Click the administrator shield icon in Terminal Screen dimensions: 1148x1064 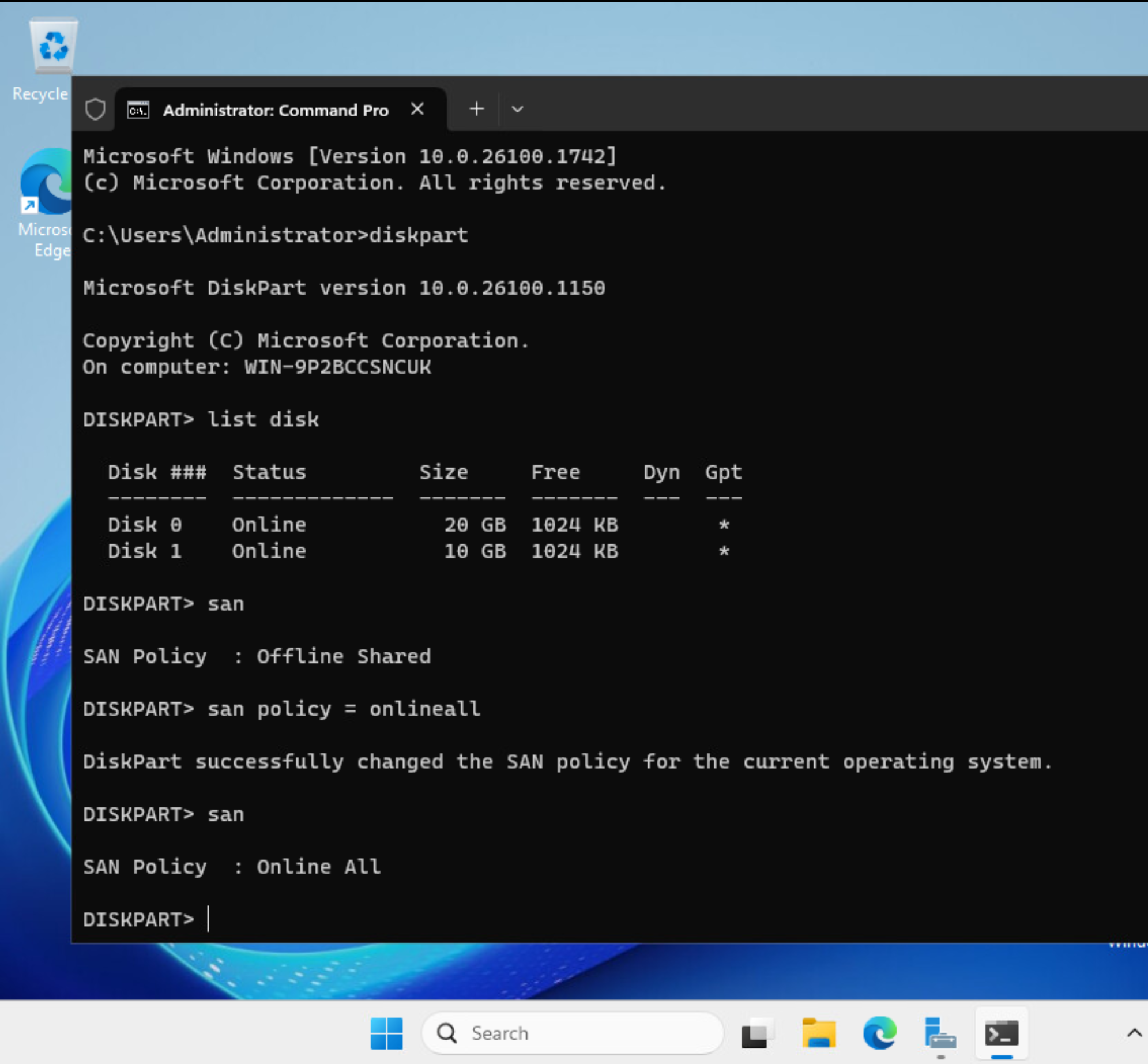(95, 109)
